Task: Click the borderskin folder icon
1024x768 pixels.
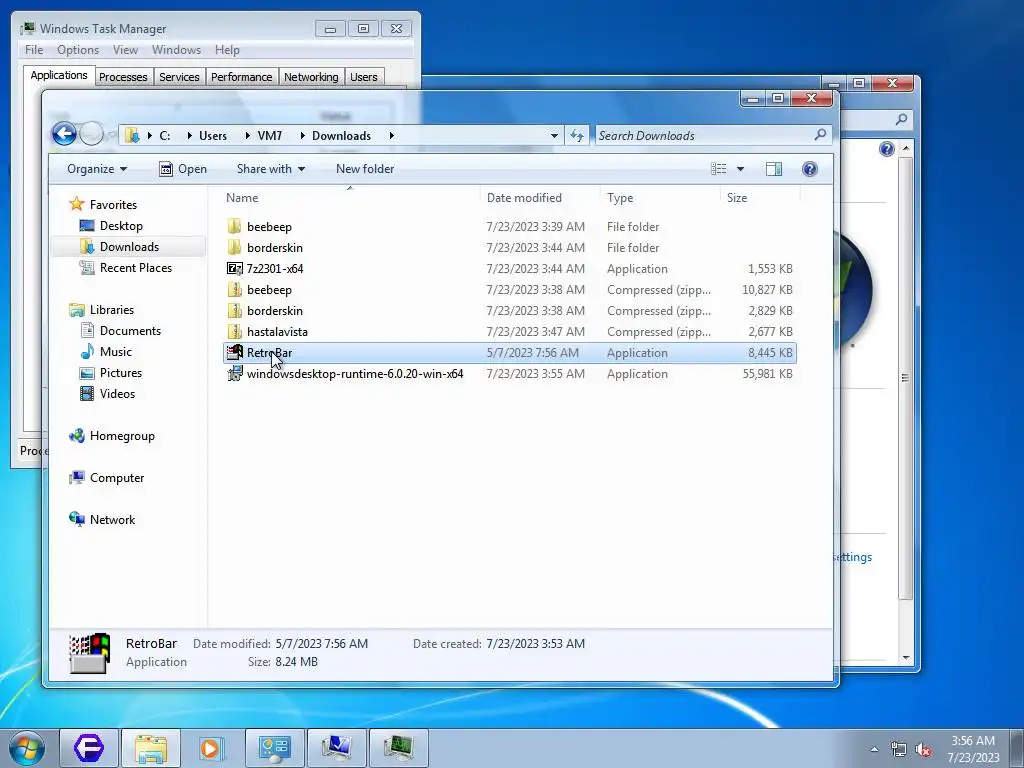Action: click(234, 248)
